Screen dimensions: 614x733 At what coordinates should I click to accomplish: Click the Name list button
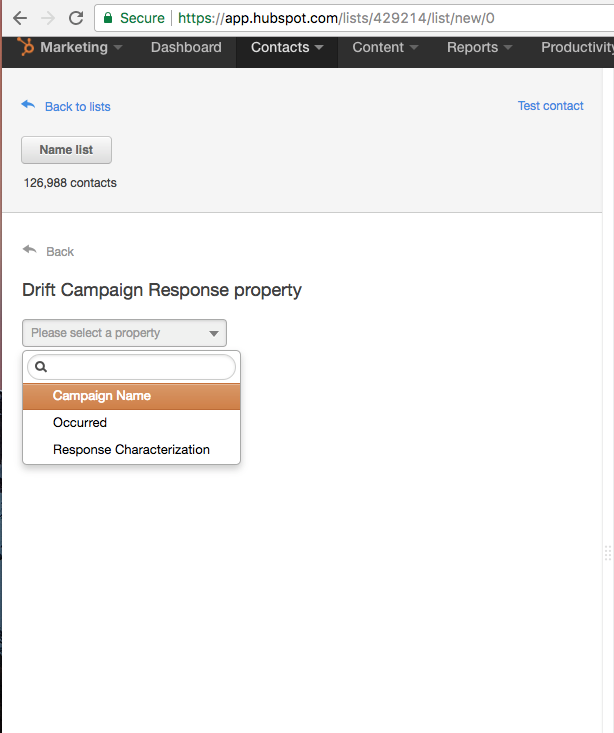[66, 150]
